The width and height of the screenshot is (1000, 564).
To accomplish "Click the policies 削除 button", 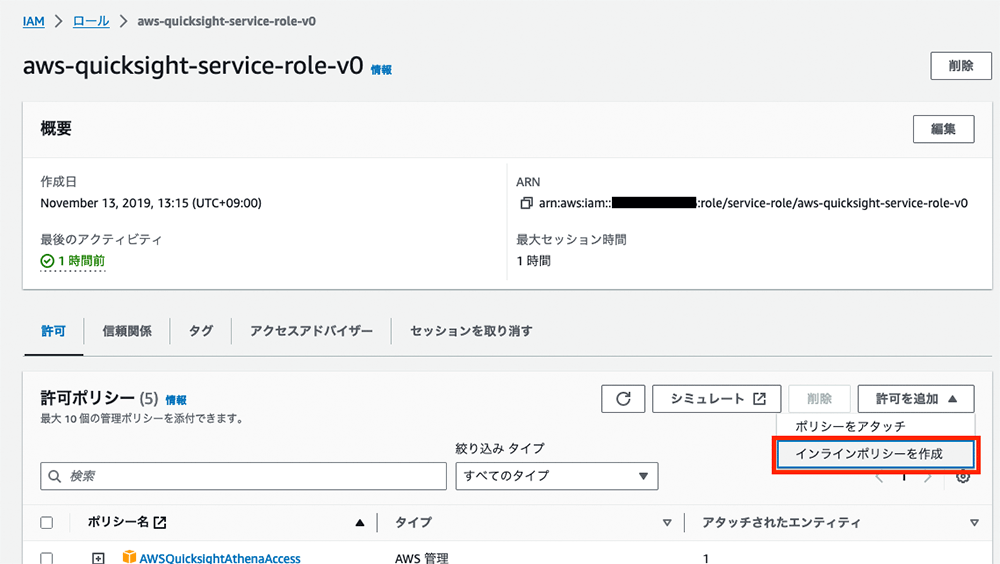I will [x=820, y=399].
